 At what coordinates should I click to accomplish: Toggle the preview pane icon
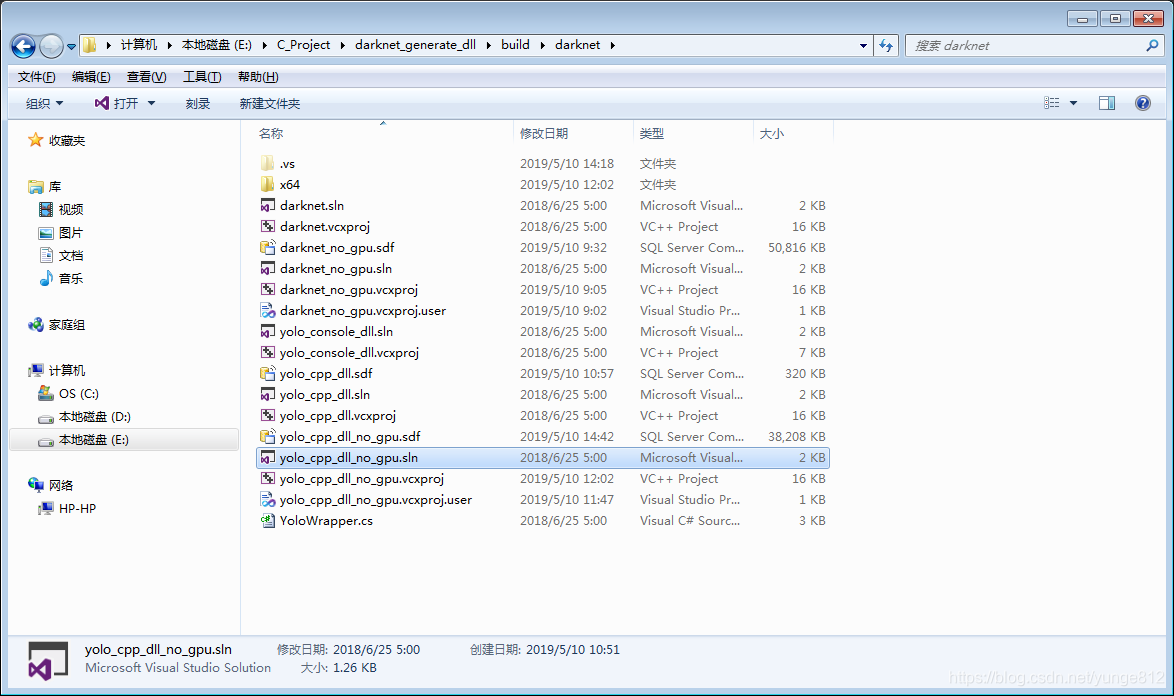1107,103
